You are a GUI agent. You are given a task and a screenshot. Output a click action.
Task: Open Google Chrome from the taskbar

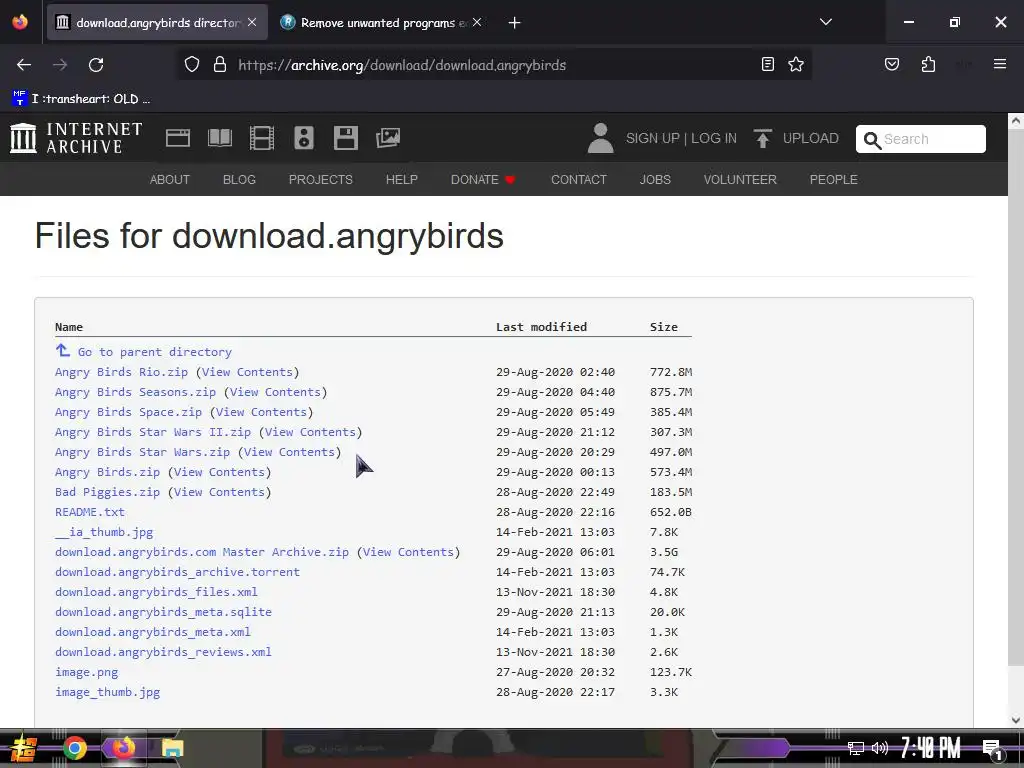point(74,748)
